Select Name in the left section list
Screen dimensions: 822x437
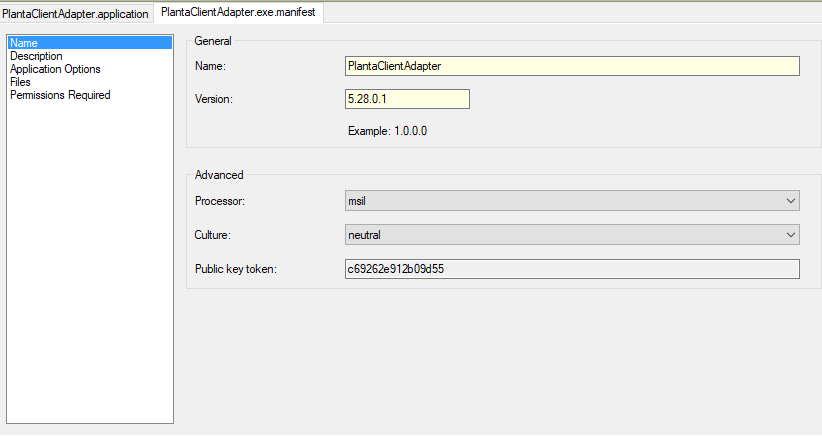tap(24, 43)
